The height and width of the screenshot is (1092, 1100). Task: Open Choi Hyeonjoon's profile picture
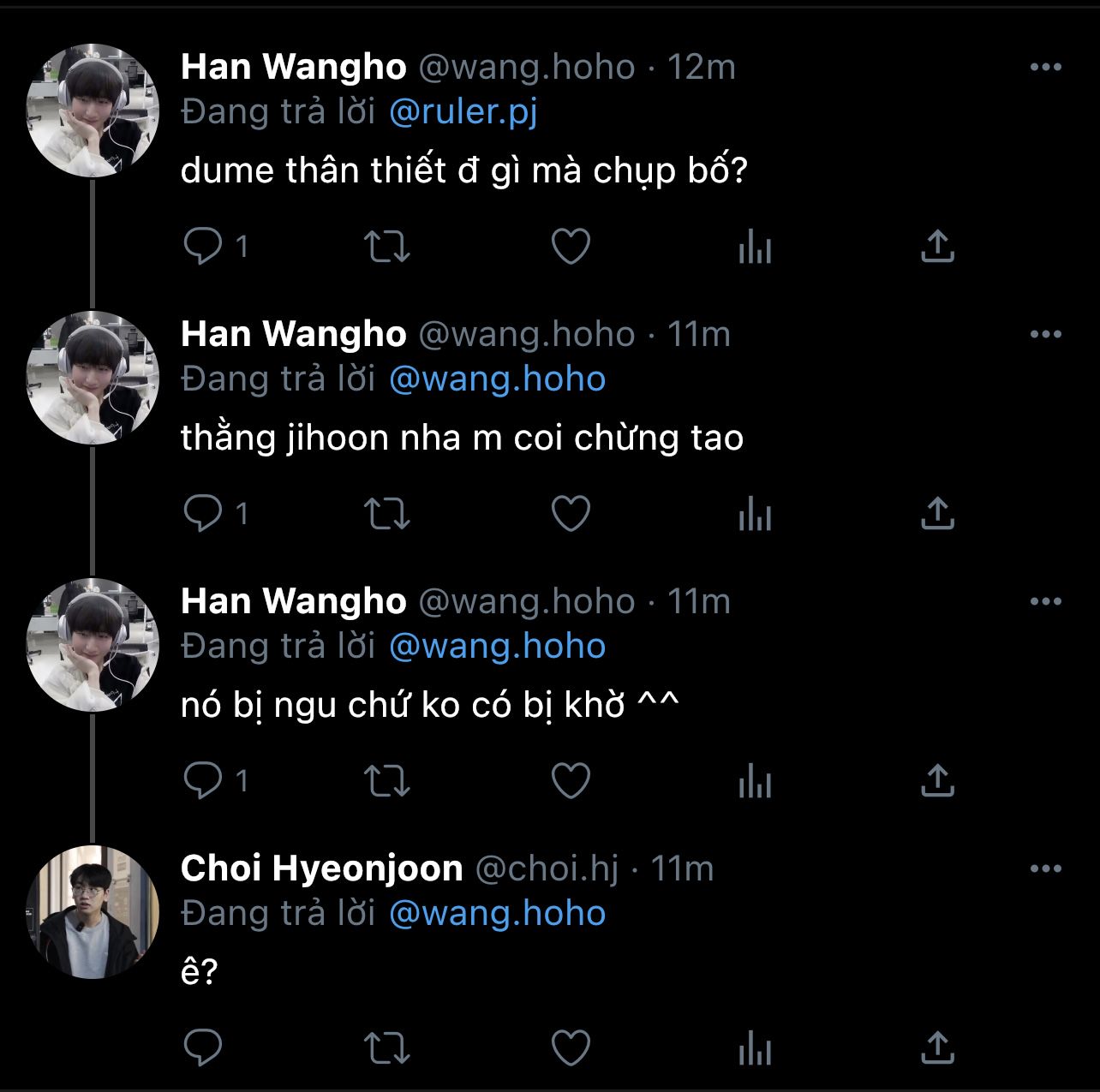click(x=93, y=912)
